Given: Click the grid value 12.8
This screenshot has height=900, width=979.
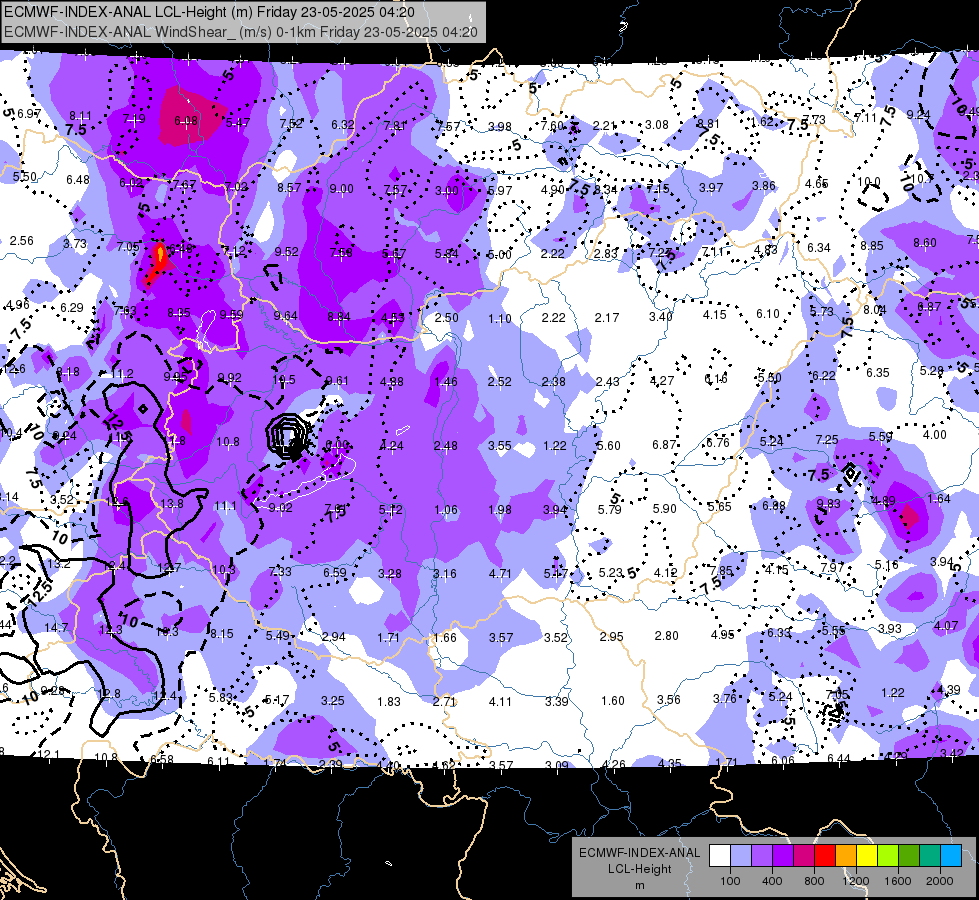Looking at the screenshot, I should point(109,693).
